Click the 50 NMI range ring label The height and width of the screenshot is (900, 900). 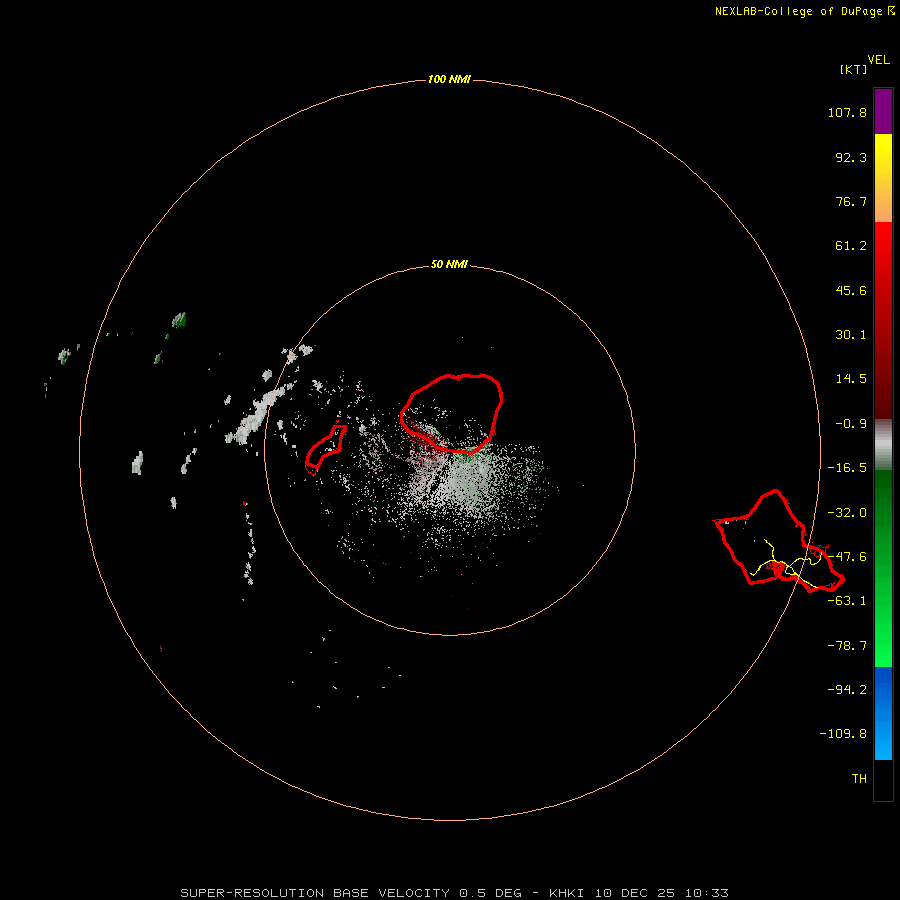tap(449, 265)
